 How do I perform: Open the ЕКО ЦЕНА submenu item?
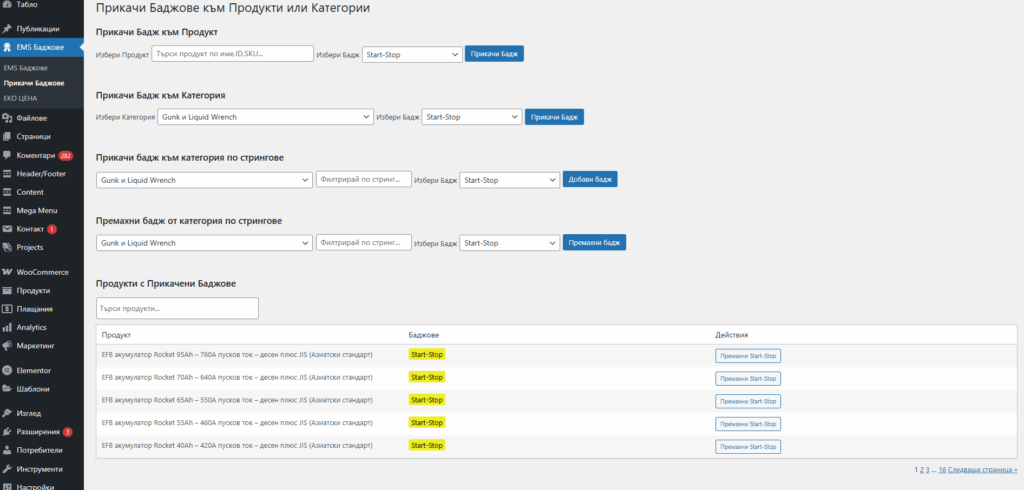(18, 98)
